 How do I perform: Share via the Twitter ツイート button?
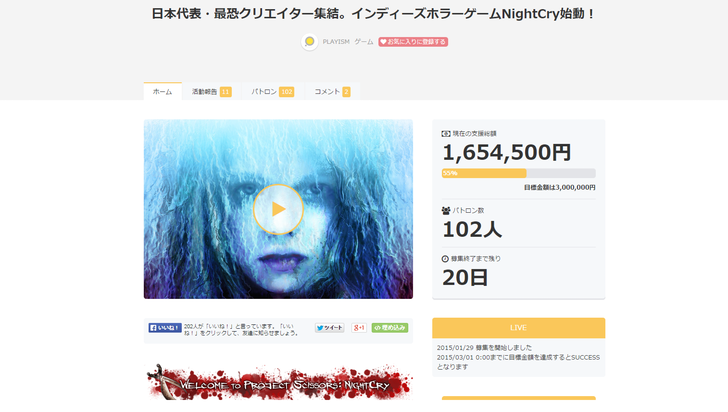coord(330,328)
